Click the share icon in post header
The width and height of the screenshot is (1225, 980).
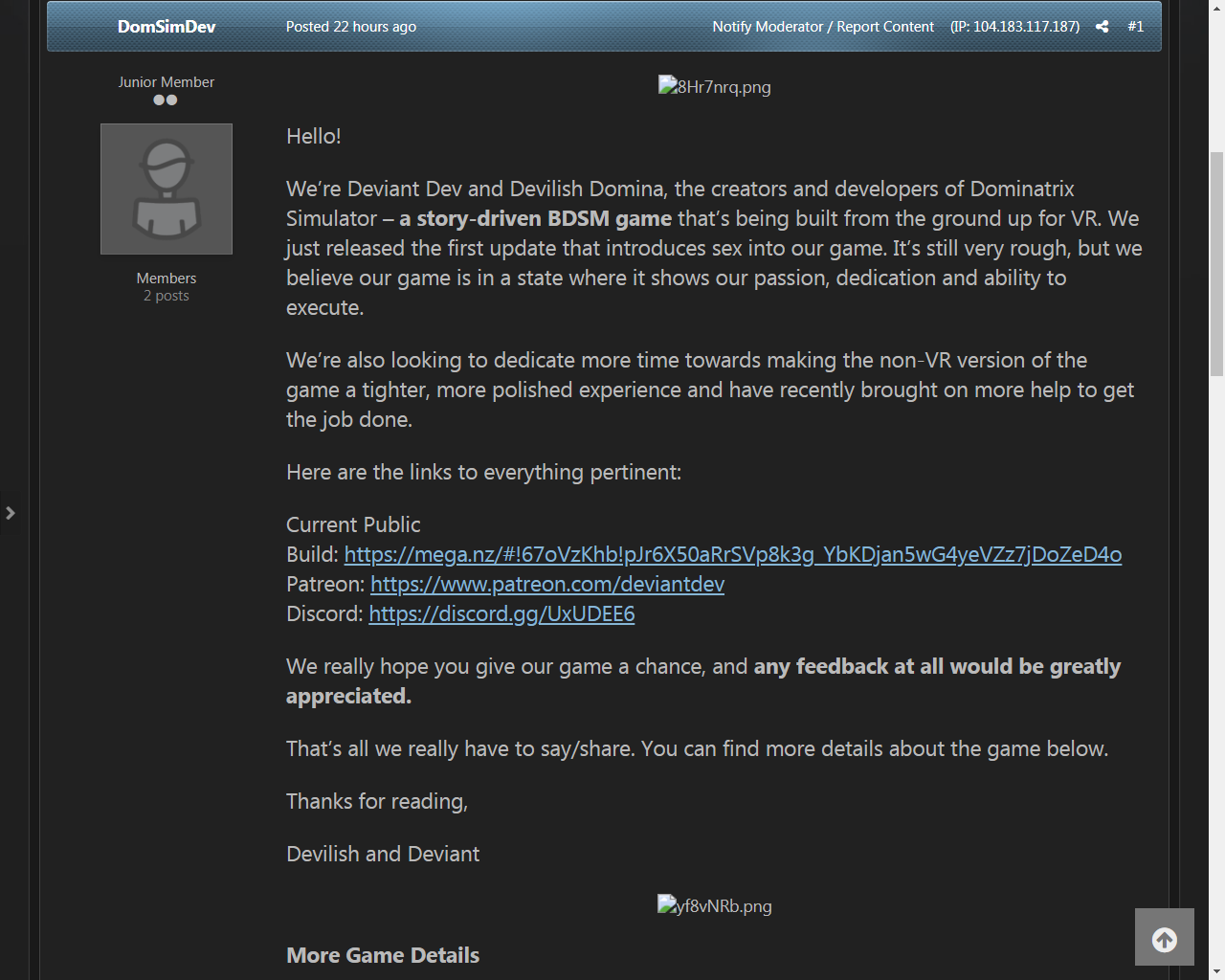[1102, 27]
